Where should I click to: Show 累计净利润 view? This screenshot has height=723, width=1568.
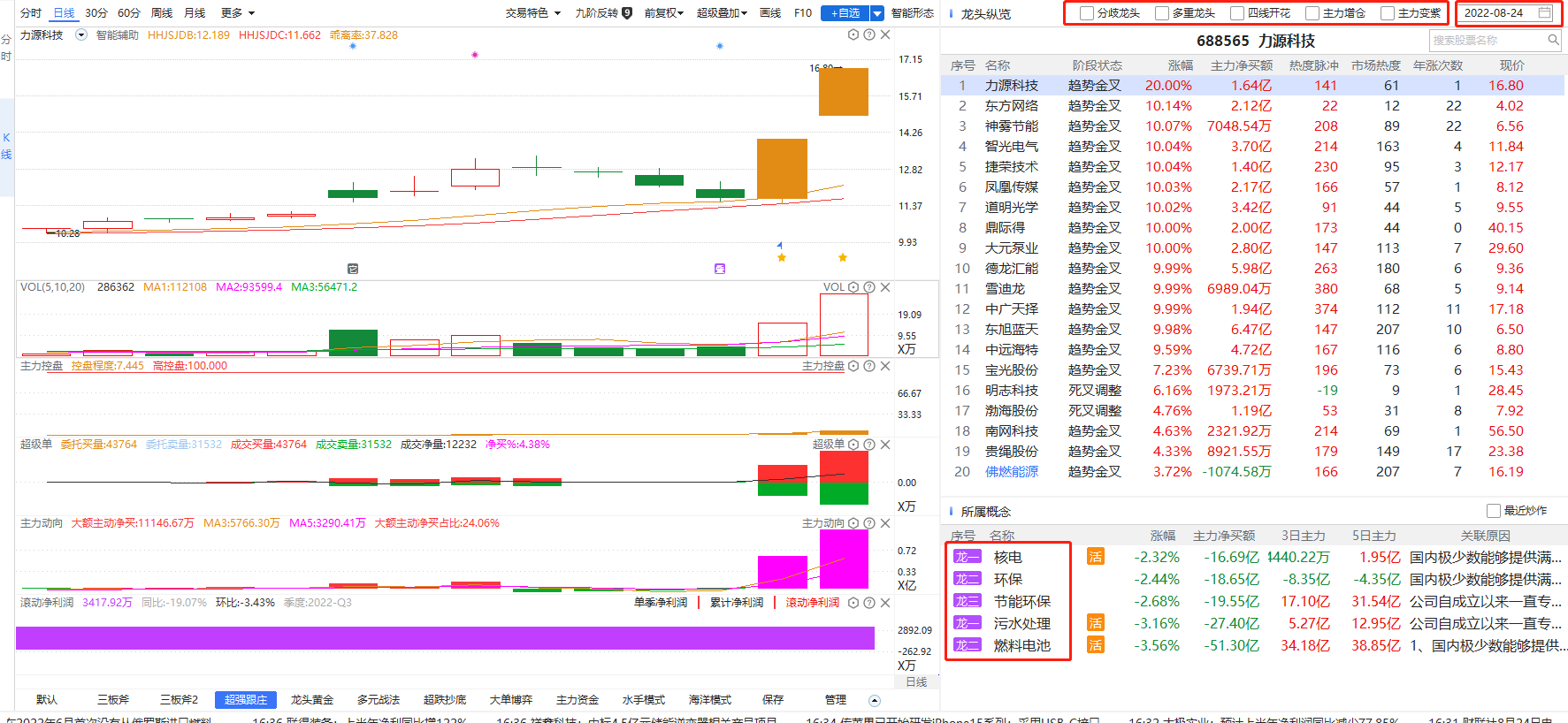point(737,603)
